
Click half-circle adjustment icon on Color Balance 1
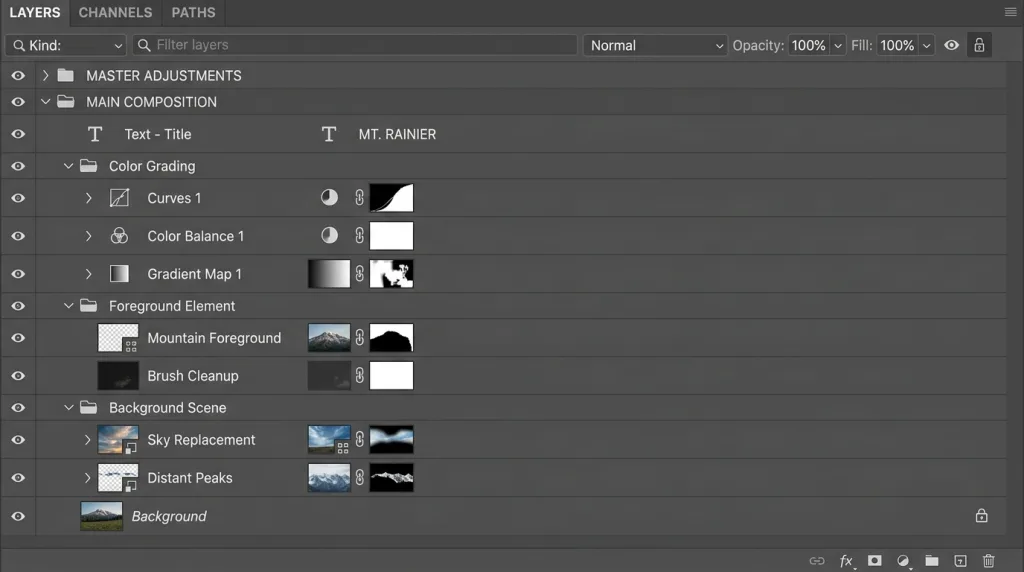click(329, 235)
